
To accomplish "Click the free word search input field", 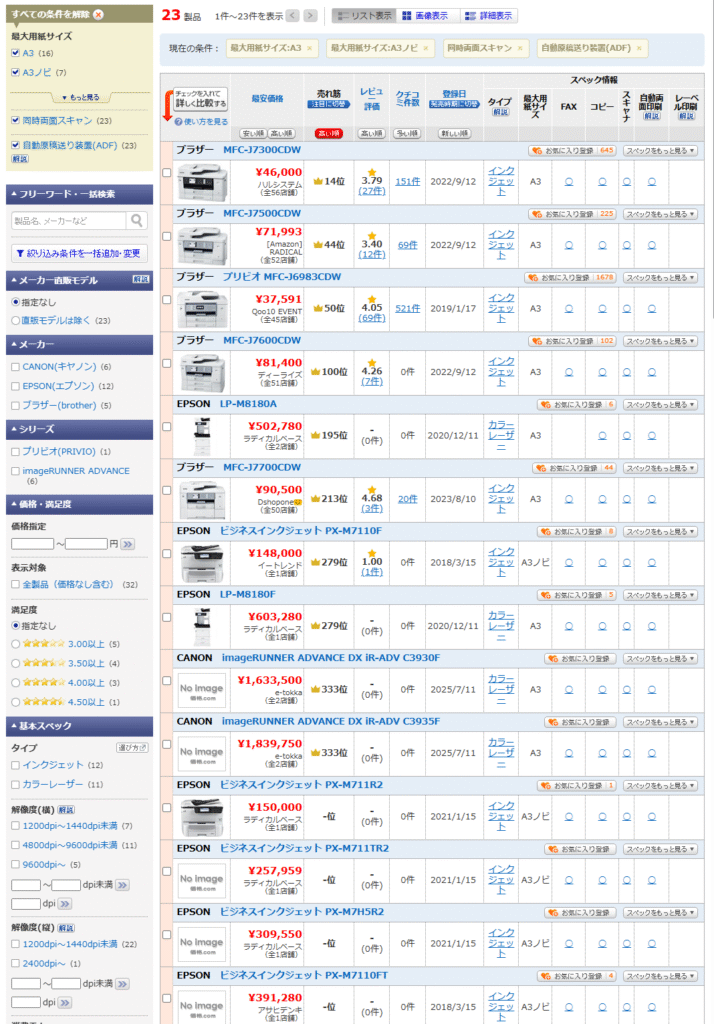I will point(69,221).
